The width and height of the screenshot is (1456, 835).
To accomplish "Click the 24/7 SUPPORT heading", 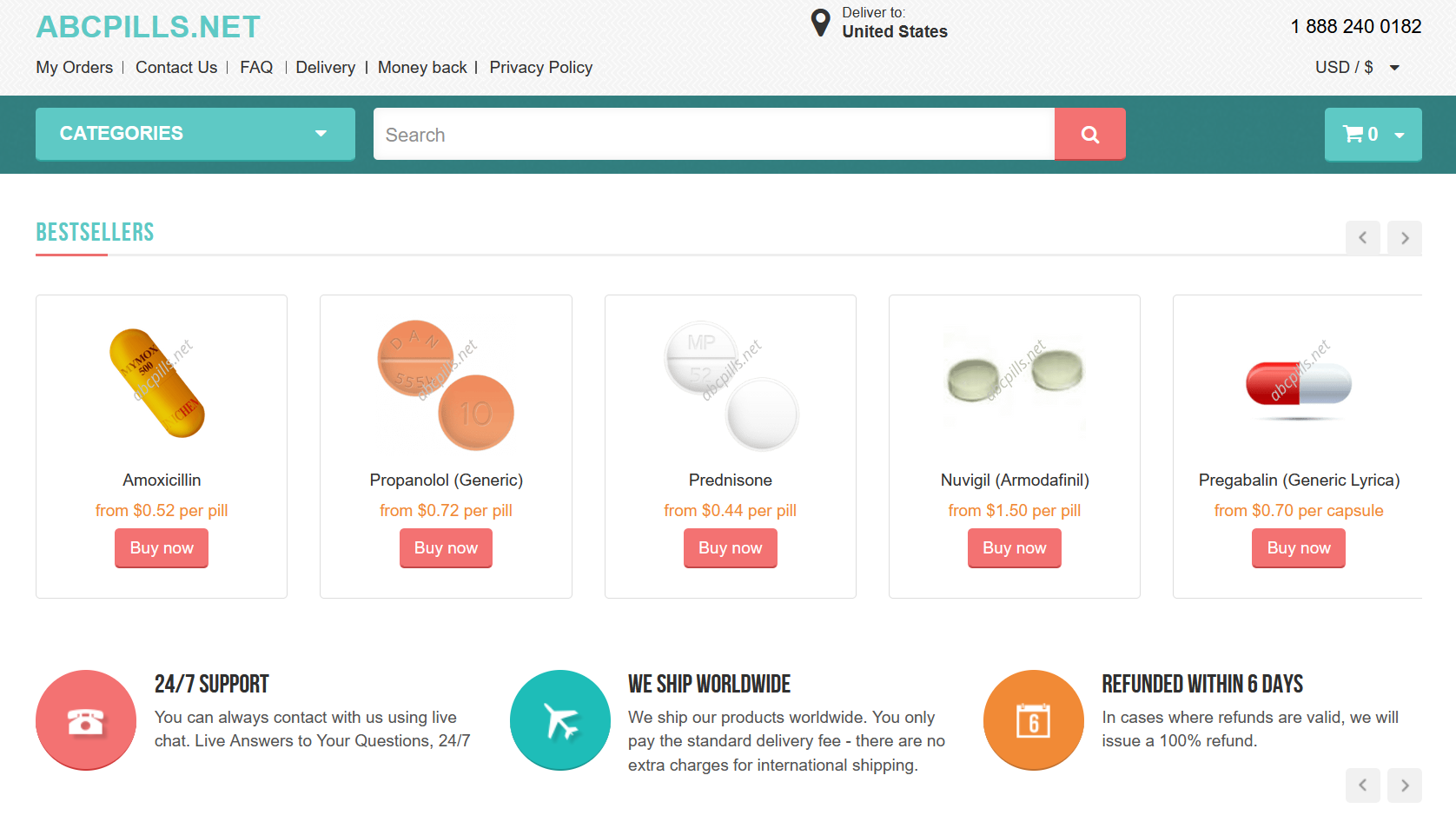I will [x=212, y=684].
